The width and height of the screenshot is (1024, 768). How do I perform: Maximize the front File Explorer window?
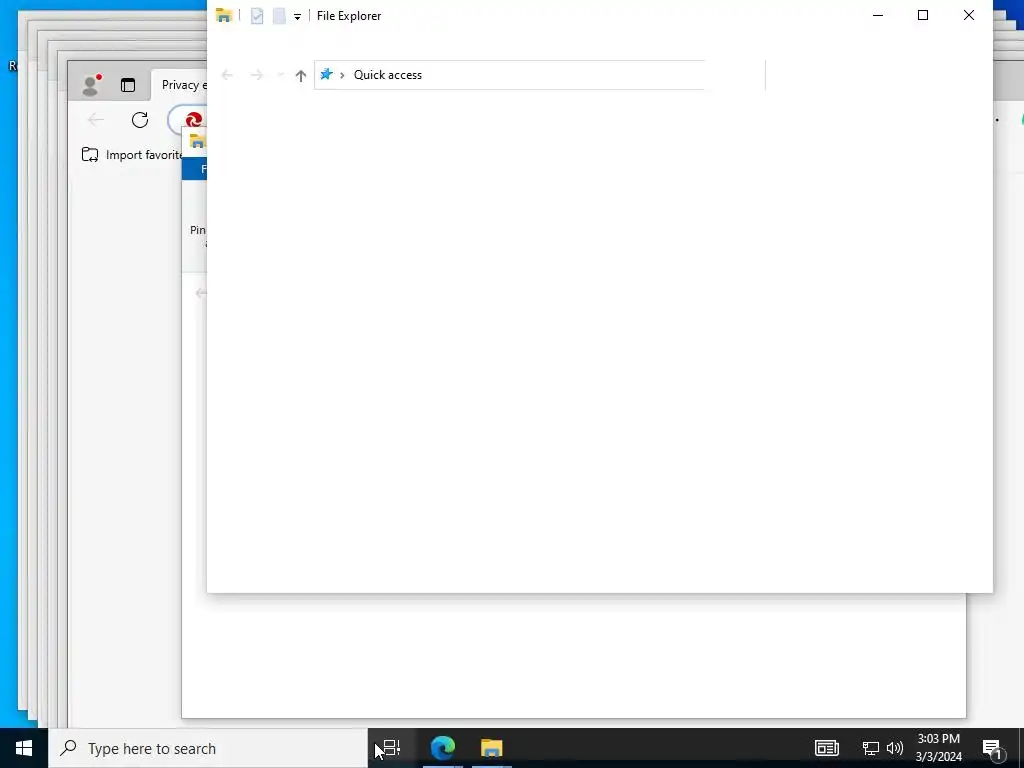[923, 15]
